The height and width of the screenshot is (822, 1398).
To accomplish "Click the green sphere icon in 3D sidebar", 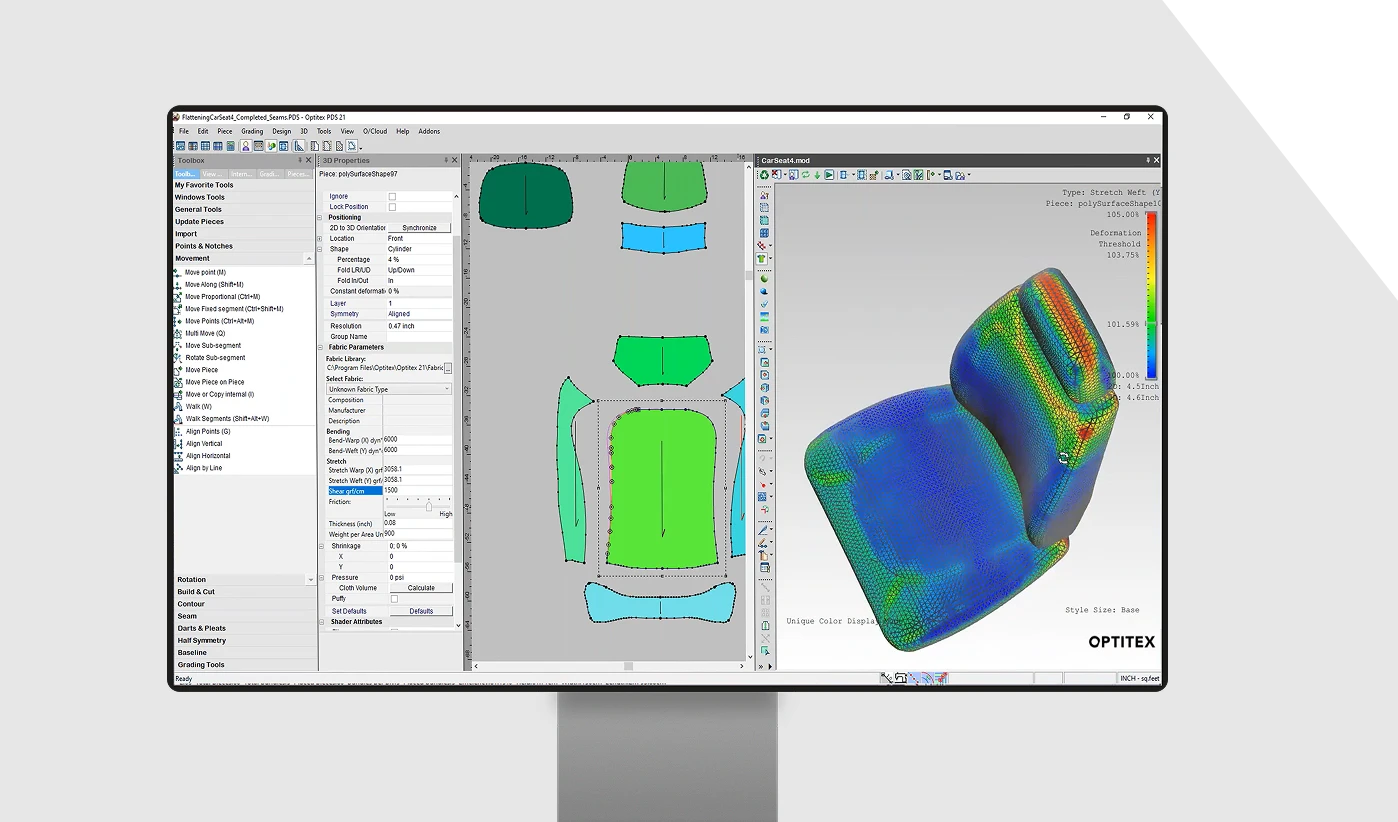I will (x=764, y=279).
